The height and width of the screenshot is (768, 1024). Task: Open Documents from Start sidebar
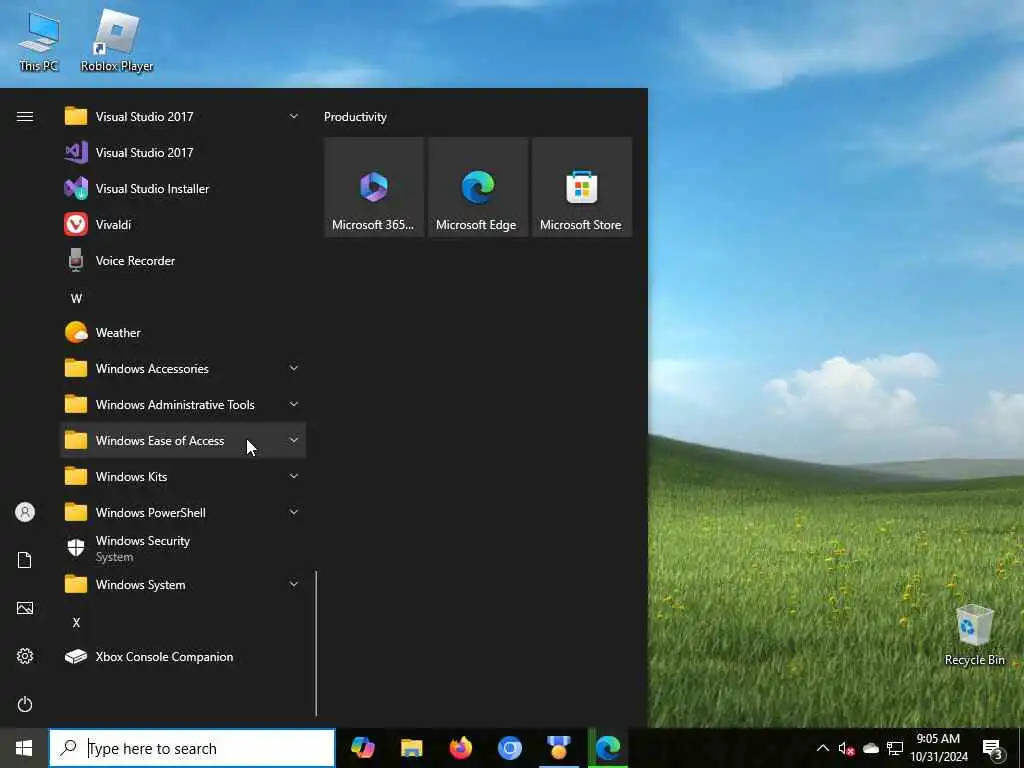pyautogui.click(x=25, y=560)
